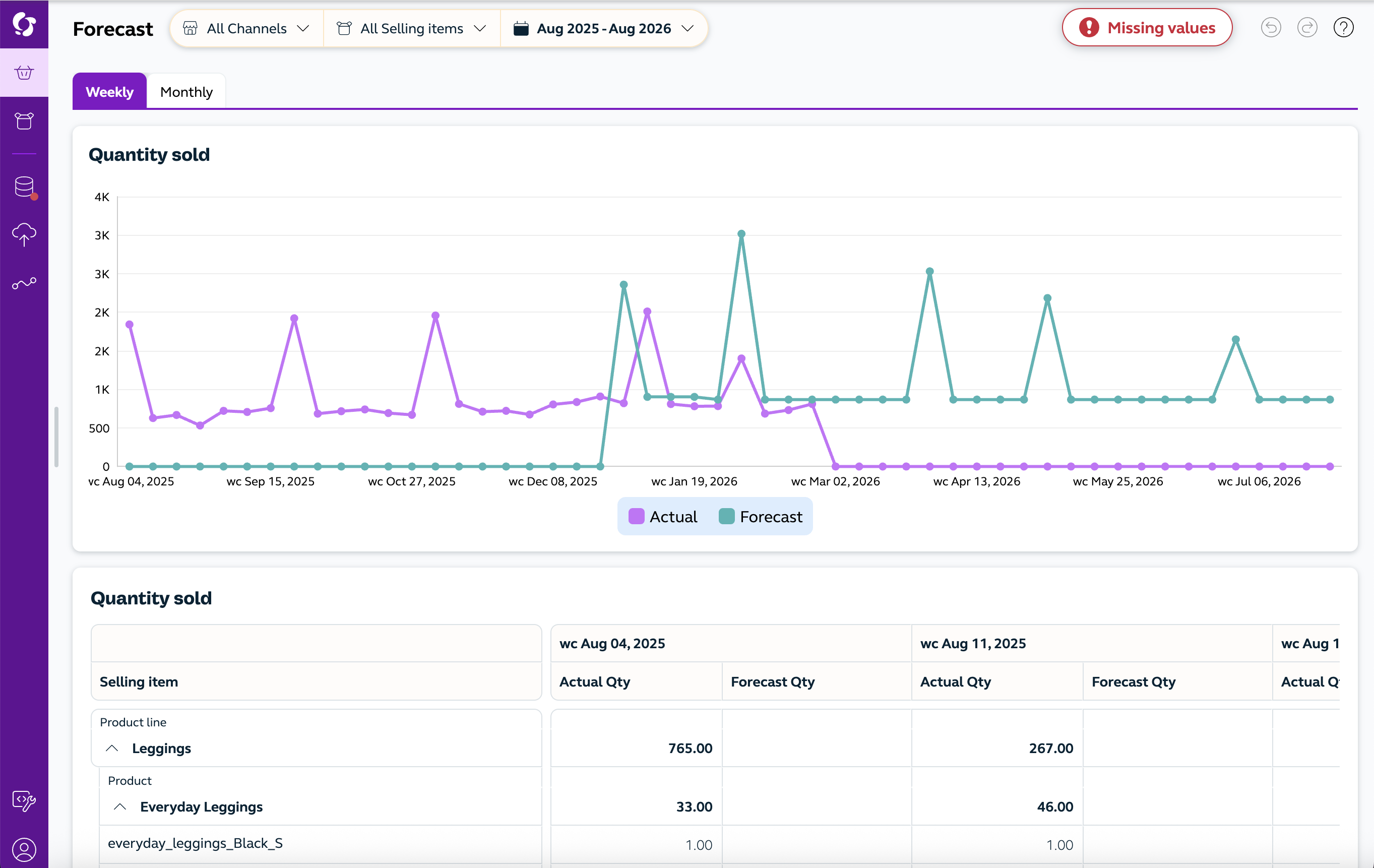Image resolution: width=1374 pixels, height=868 pixels.
Task: Open the database icon in sidebar
Action: pyautogui.click(x=24, y=187)
